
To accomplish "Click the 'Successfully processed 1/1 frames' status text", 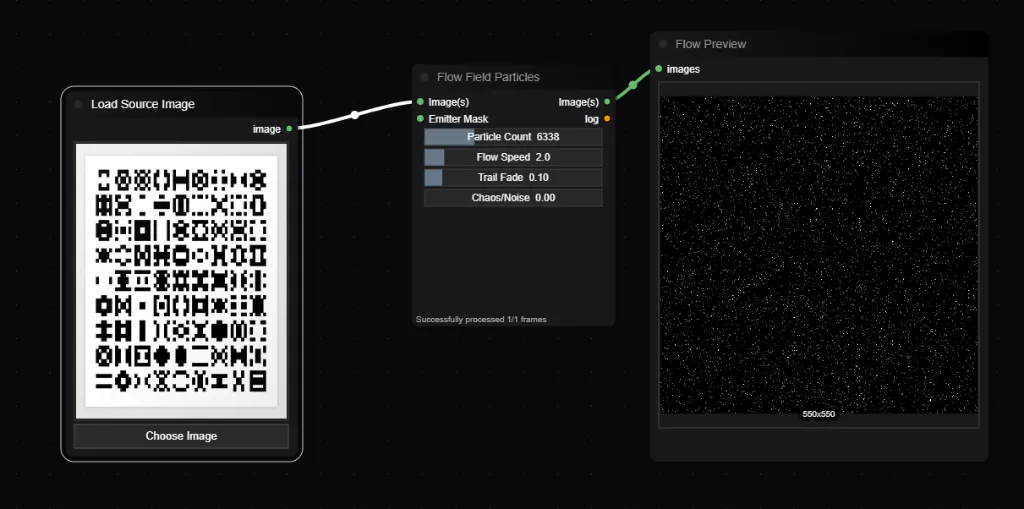I will pyautogui.click(x=481, y=320).
